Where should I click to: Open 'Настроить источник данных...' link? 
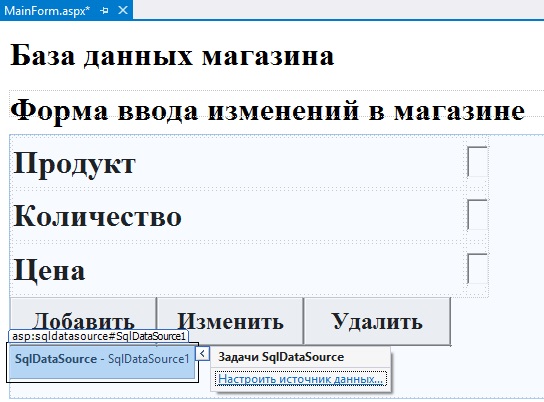coord(300,379)
